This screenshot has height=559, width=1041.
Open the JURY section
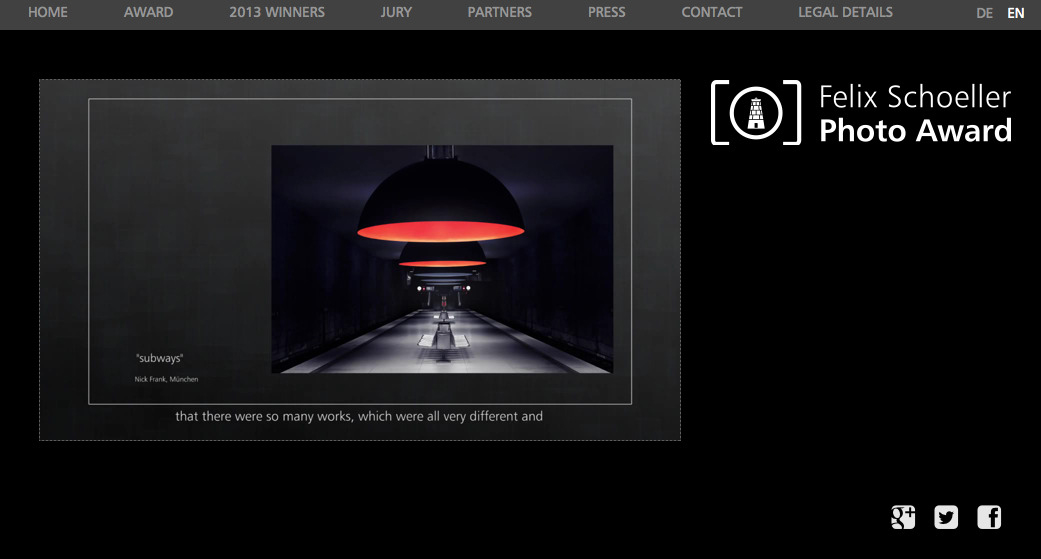[396, 13]
